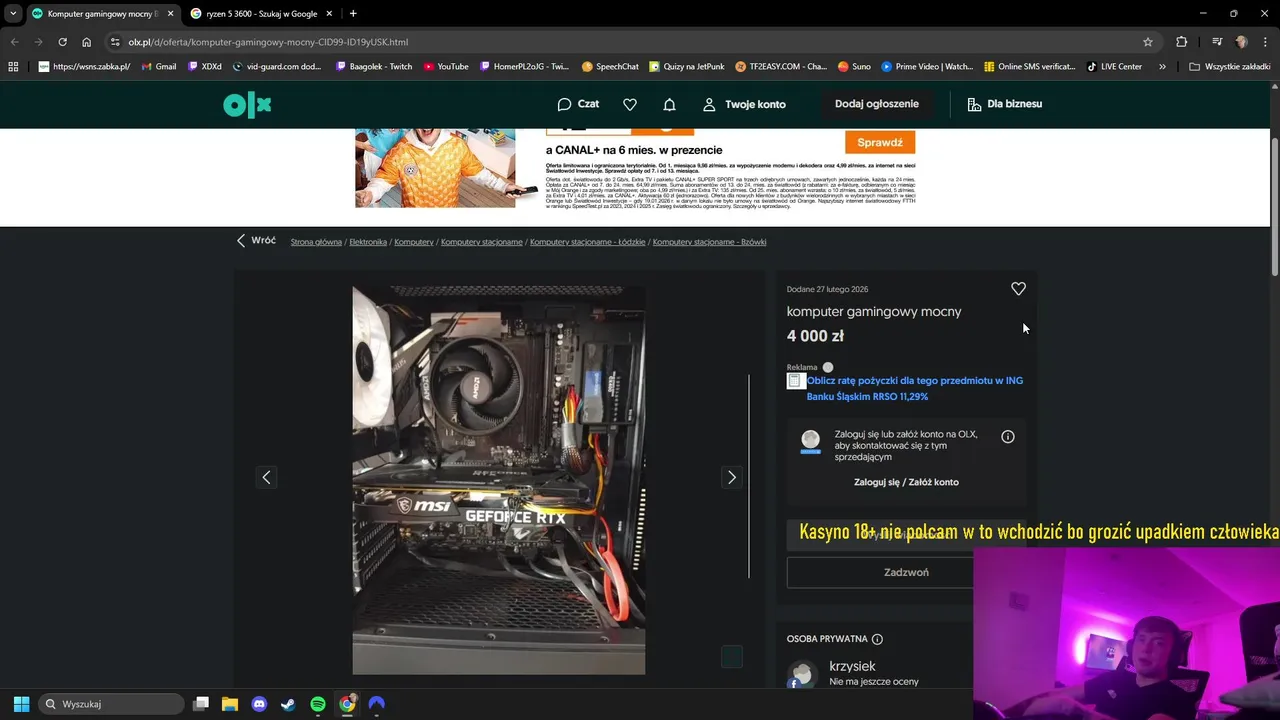This screenshot has width=1280, height=720.
Task: Open Dla biznesu section
Action: point(1004,104)
